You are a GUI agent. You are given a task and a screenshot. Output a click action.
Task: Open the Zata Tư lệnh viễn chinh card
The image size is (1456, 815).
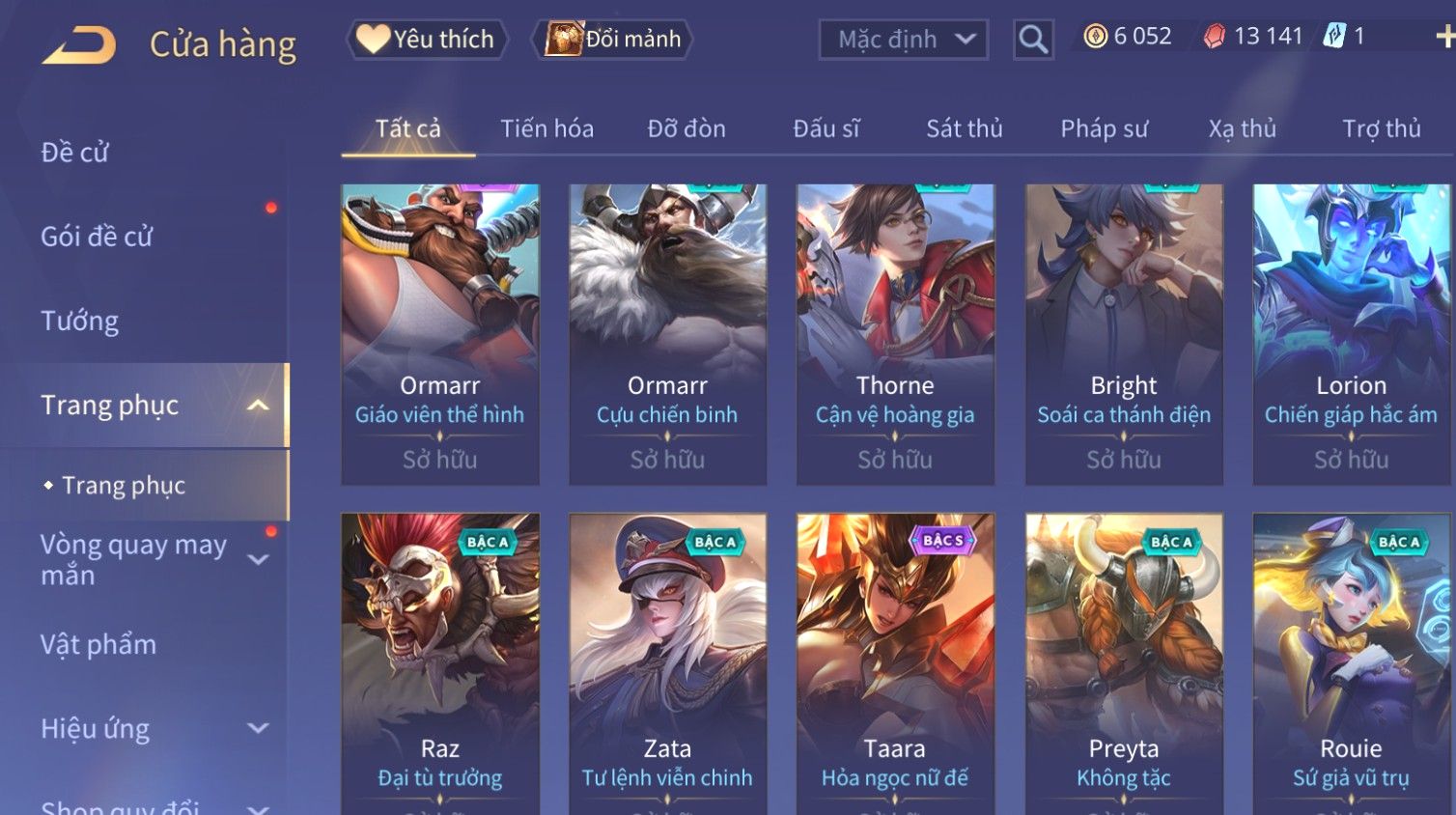tap(667, 663)
